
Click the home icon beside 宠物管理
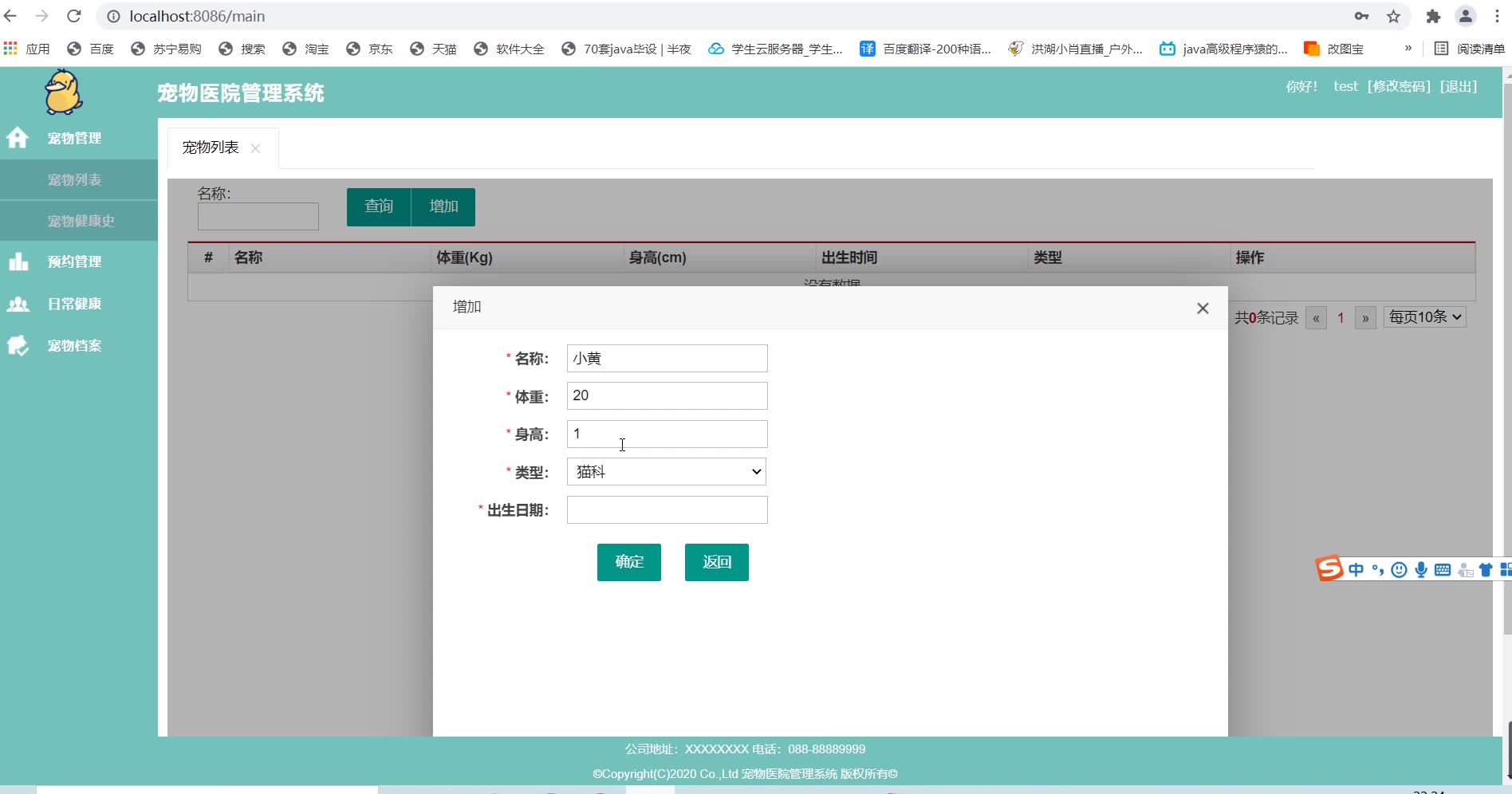18,138
